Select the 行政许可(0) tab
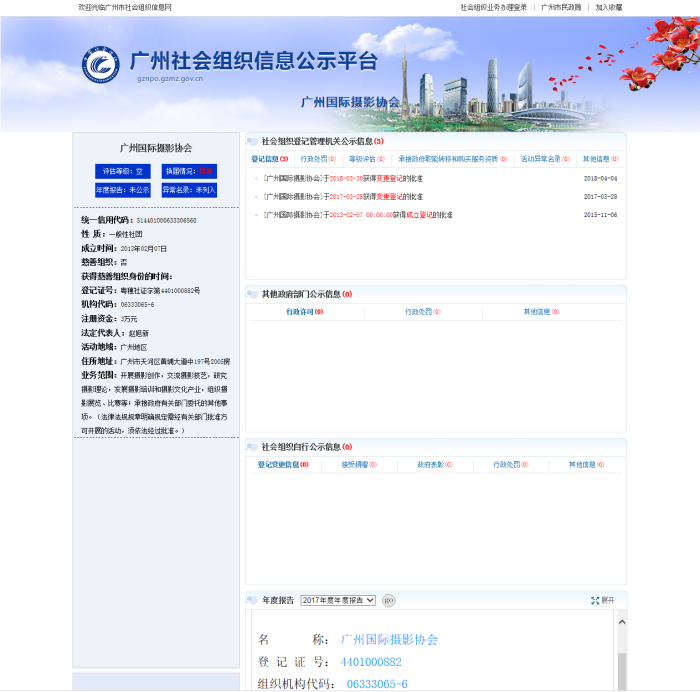 click(304, 312)
